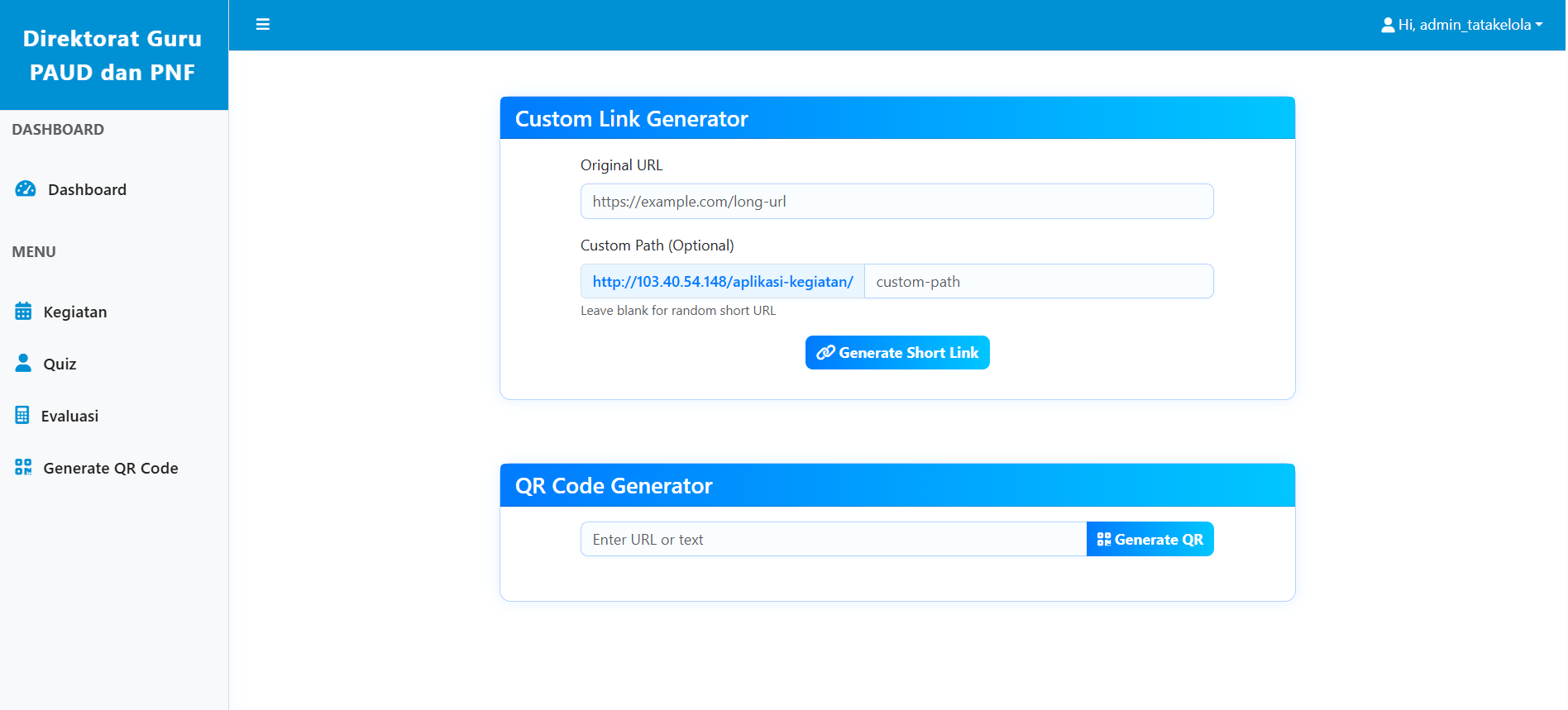Viewport: 1568px width, 710px height.
Task: Click the custom-path input field
Action: [1038, 281]
